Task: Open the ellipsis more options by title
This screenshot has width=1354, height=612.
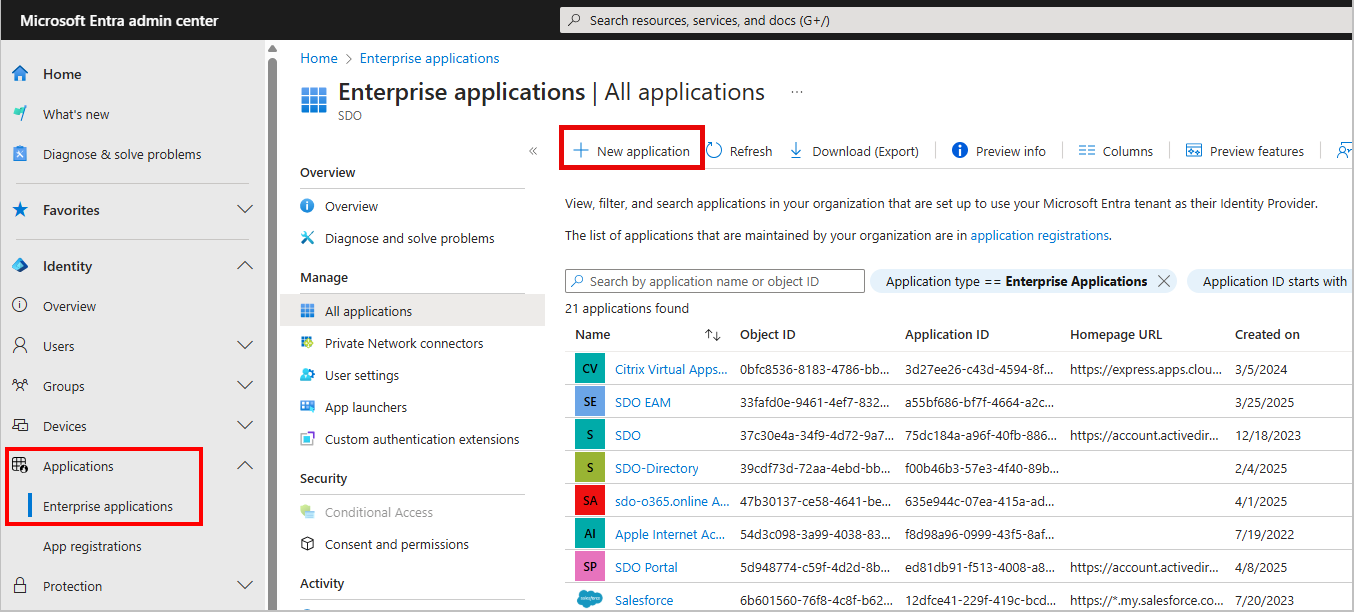Action: pos(797,92)
